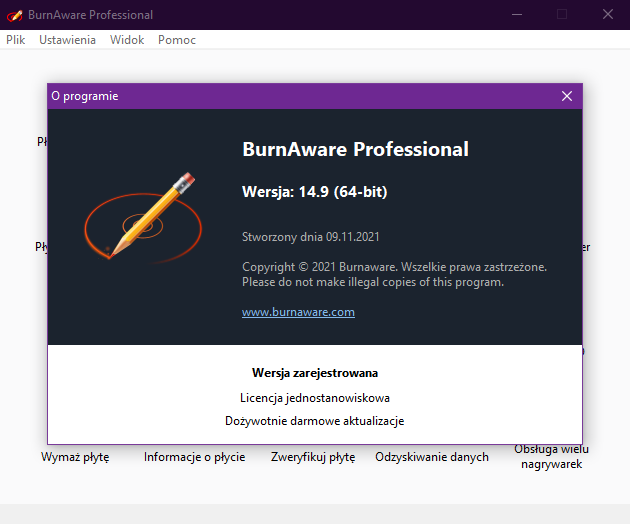Close the BurnAware Professional main window
The height and width of the screenshot is (524, 630).
[608, 14]
